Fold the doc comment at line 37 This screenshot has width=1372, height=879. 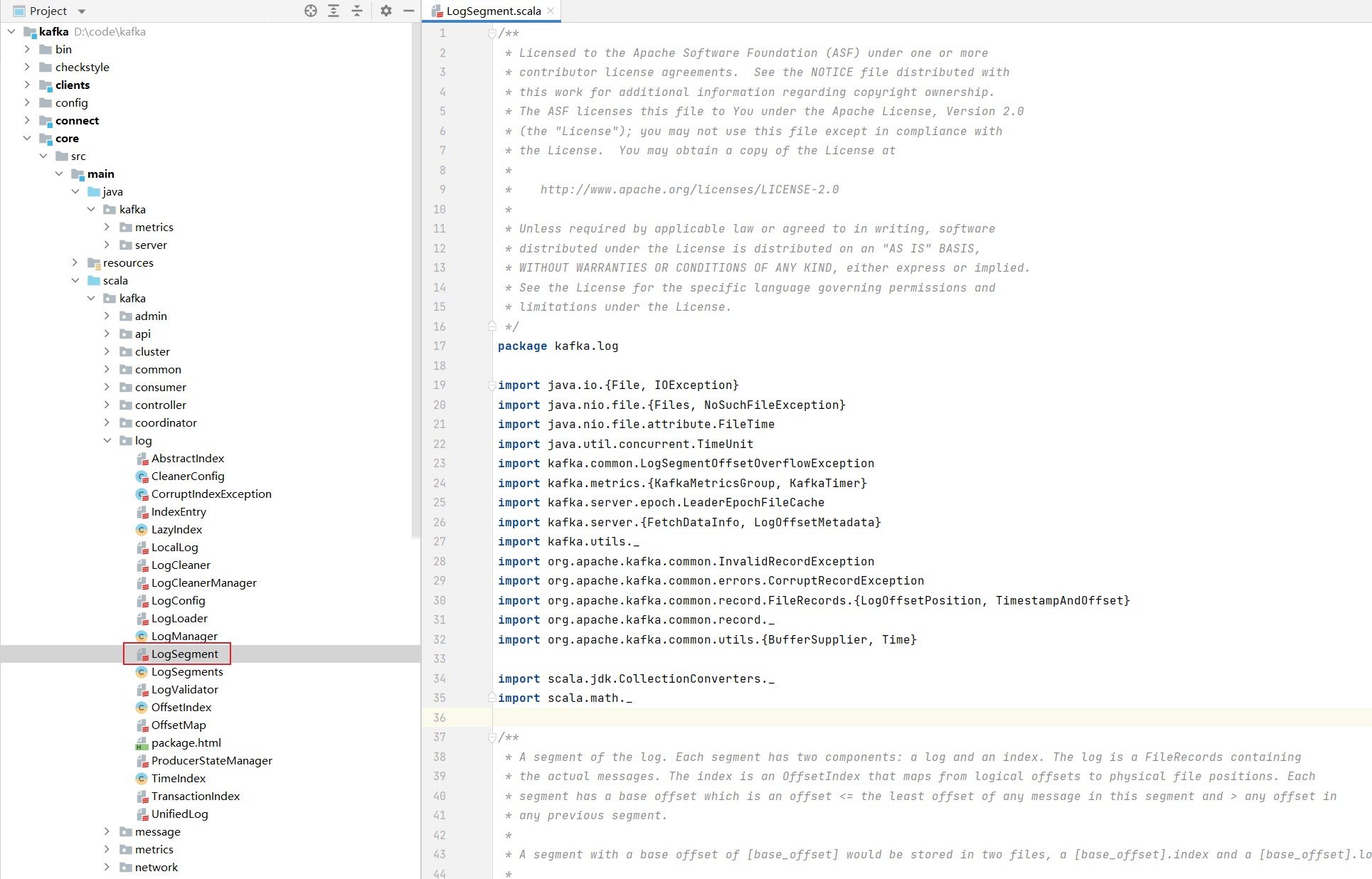pyautogui.click(x=491, y=737)
